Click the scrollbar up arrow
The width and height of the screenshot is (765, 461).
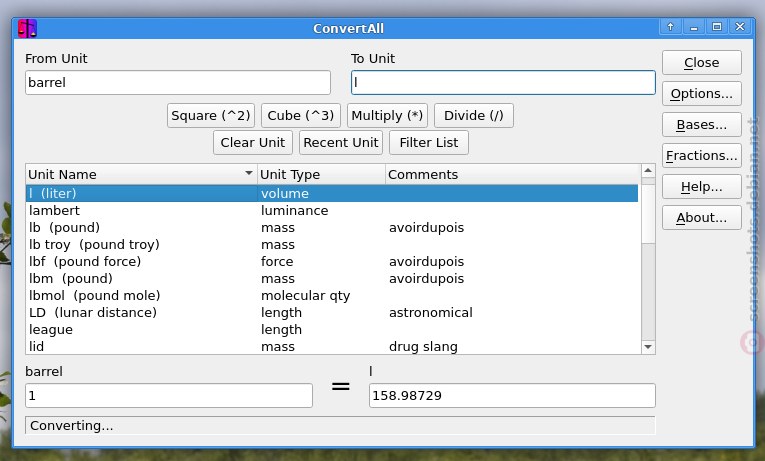point(648,170)
